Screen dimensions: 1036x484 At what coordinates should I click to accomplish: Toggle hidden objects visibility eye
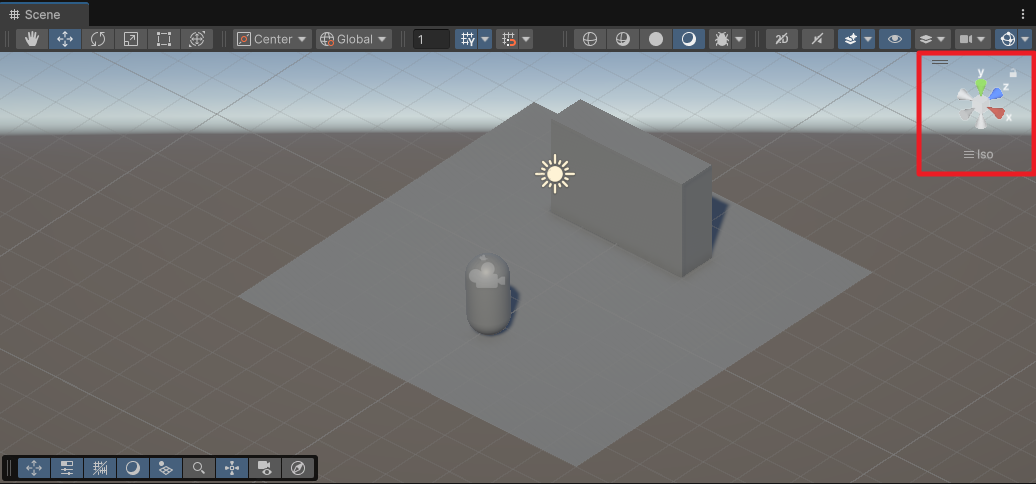[895, 39]
